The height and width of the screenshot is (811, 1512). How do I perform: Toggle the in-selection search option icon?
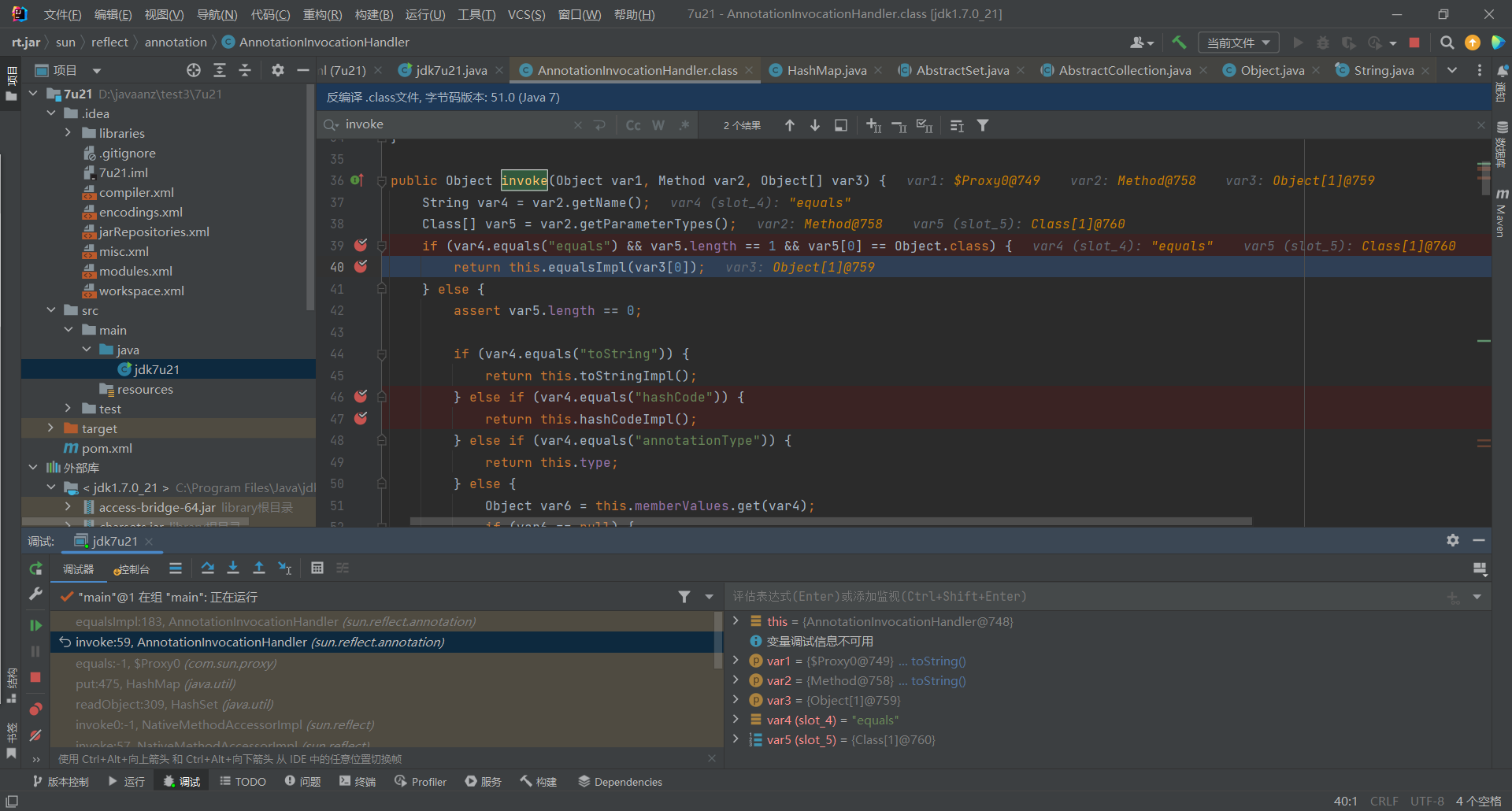[x=841, y=125]
